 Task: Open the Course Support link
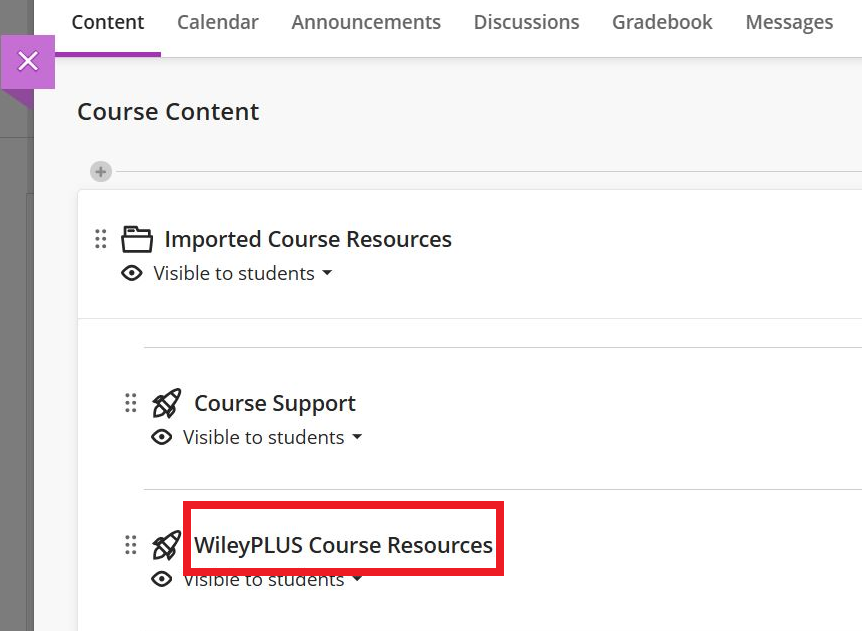tap(275, 403)
